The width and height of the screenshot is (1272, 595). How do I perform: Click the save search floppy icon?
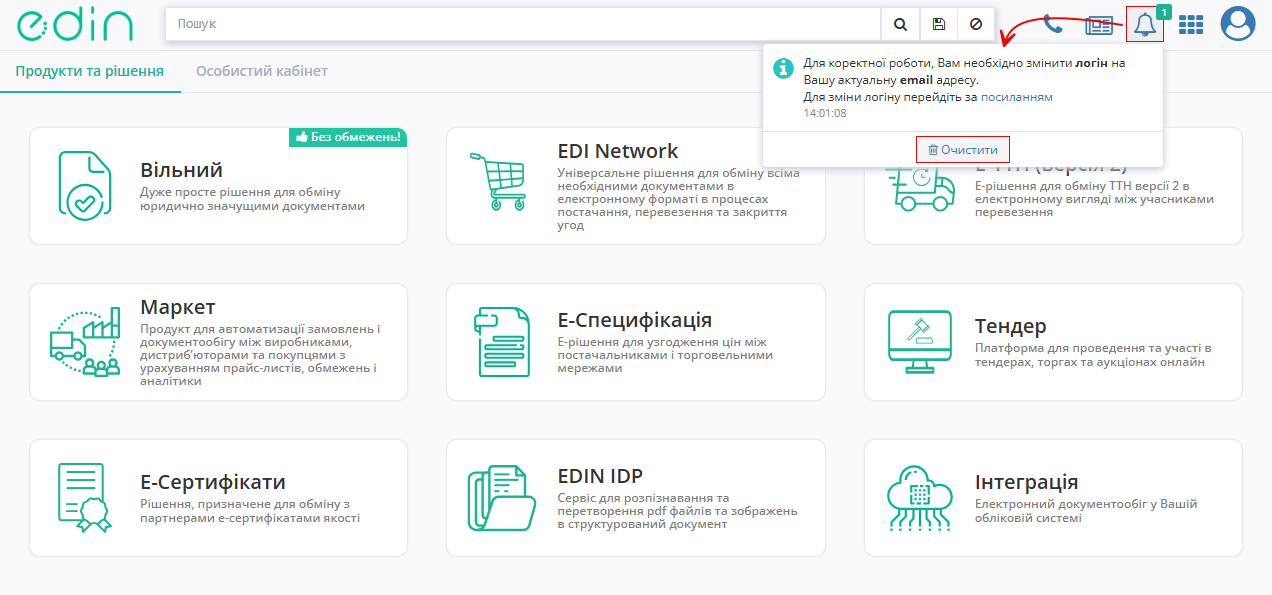click(x=938, y=24)
